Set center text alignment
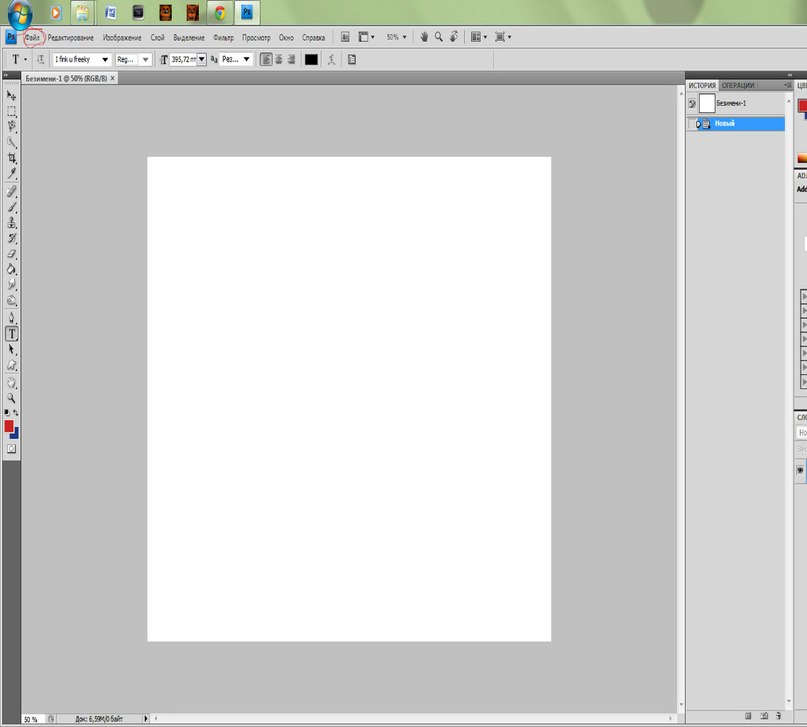The width and height of the screenshot is (807, 727). click(278, 60)
